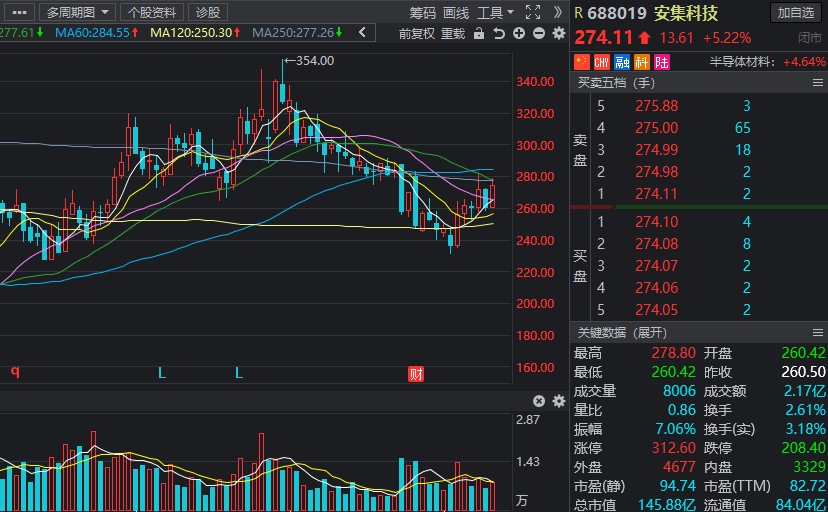Click the 财 financial report marker
Viewport: 828px width, 512px height.
coord(416,374)
